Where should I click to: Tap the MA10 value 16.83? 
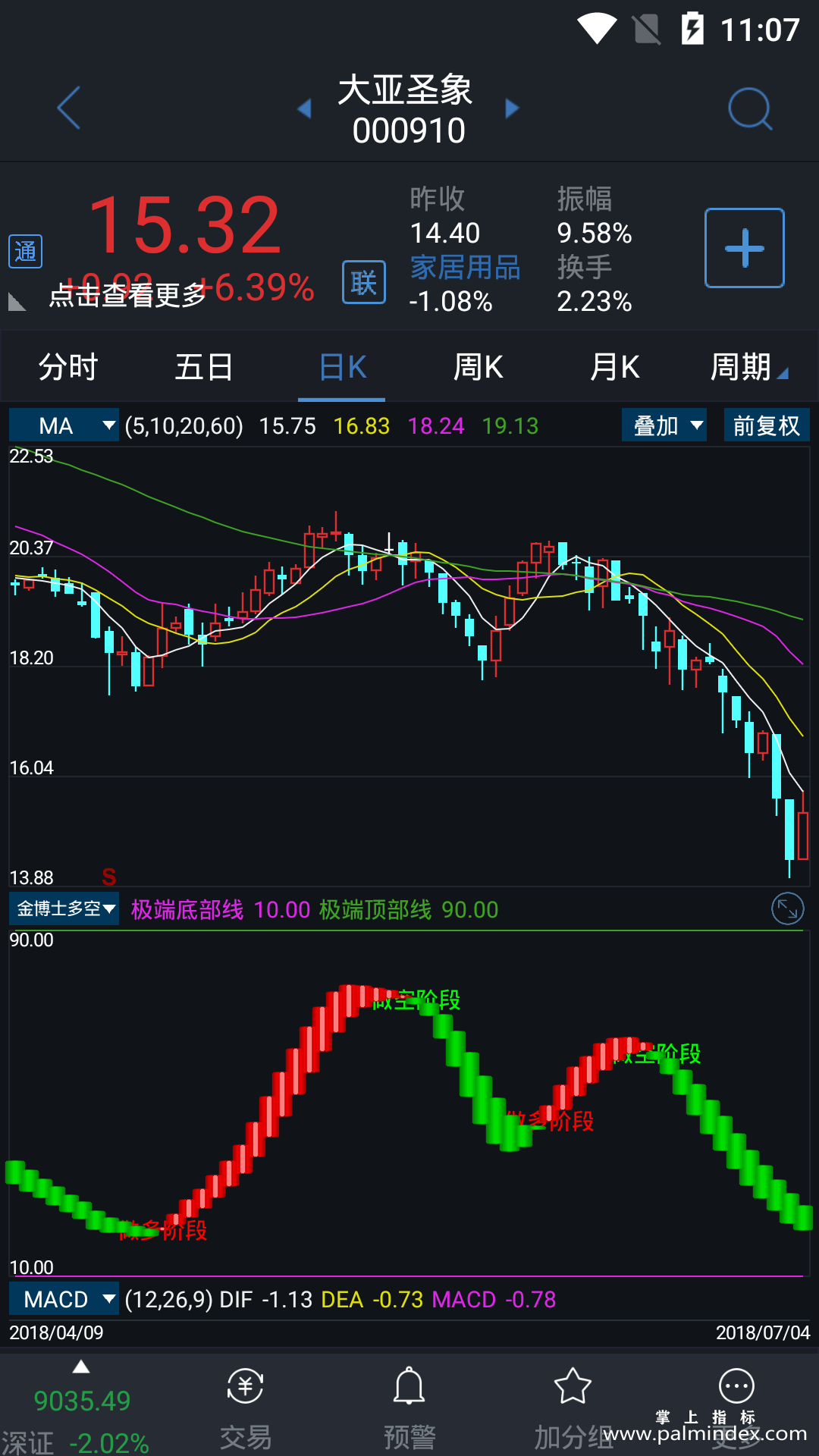(362, 426)
